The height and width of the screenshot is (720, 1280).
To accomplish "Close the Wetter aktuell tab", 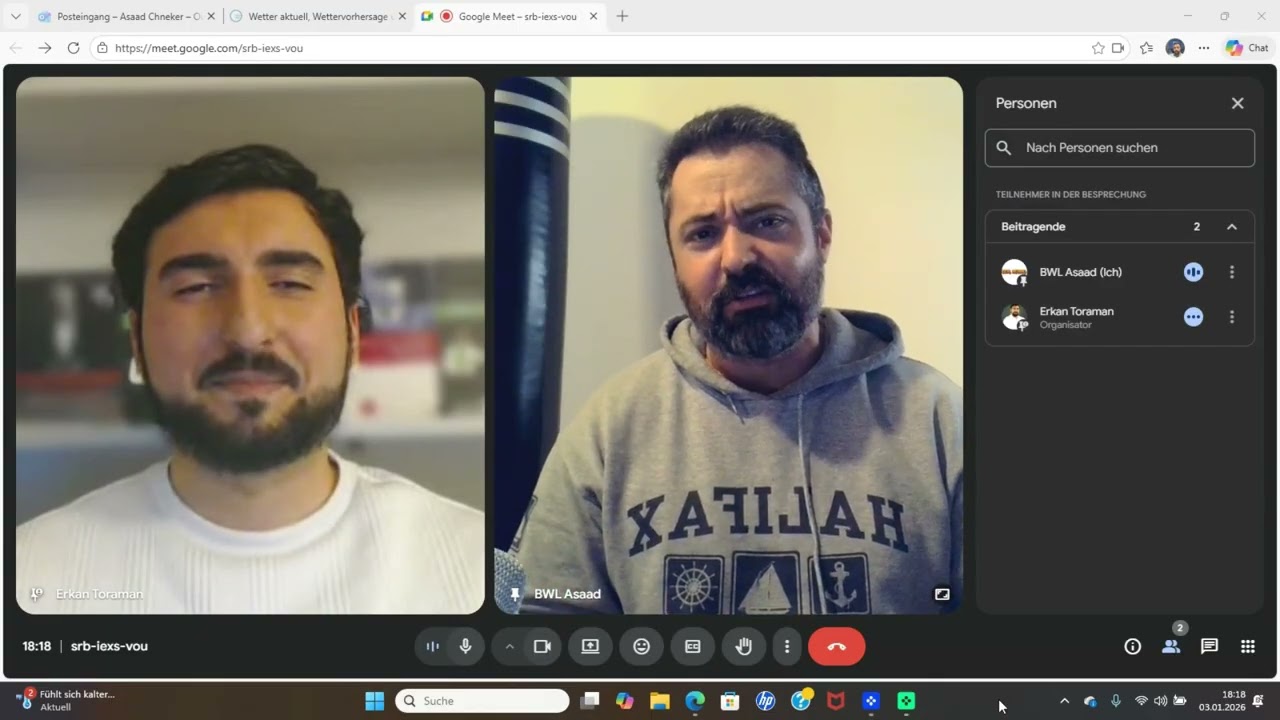I will pyautogui.click(x=402, y=16).
